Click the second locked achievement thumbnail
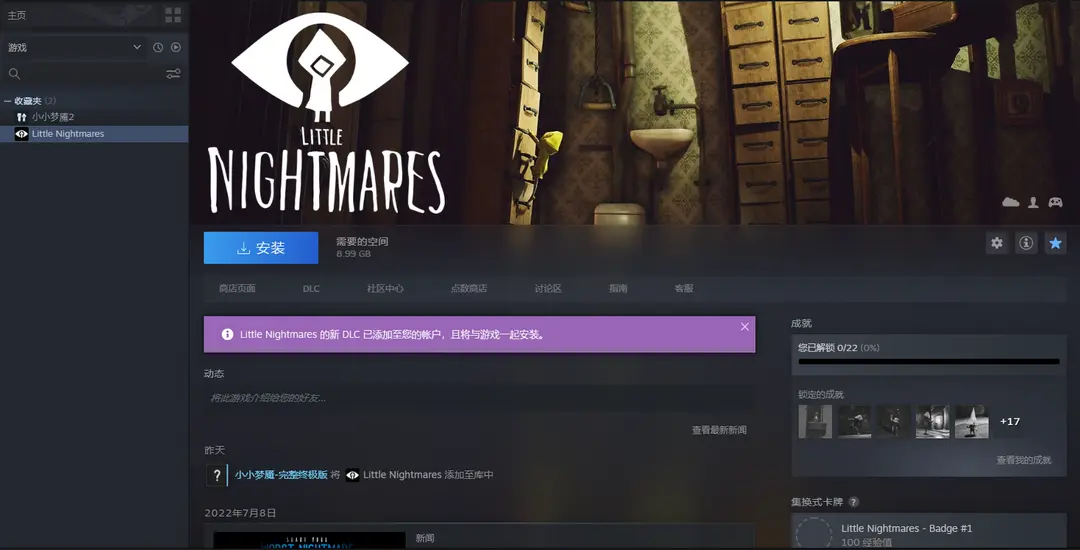 coord(854,421)
